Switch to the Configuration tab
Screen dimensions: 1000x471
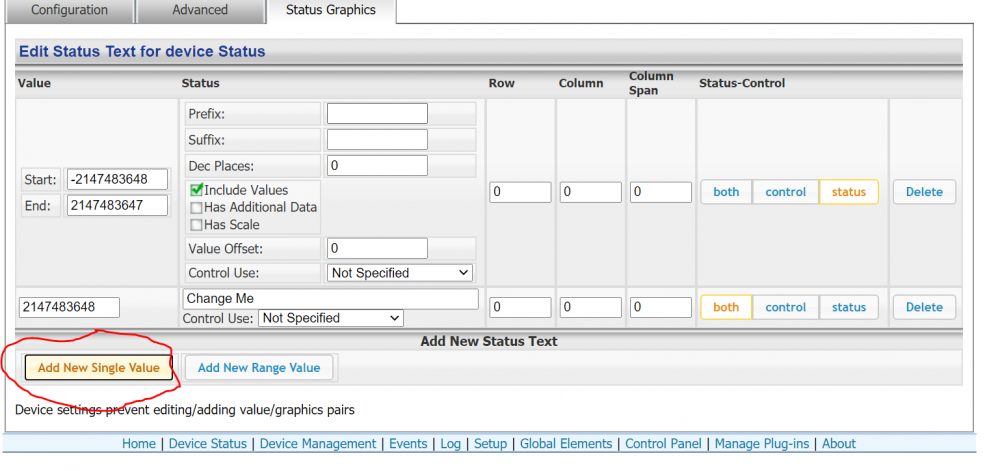[68, 10]
